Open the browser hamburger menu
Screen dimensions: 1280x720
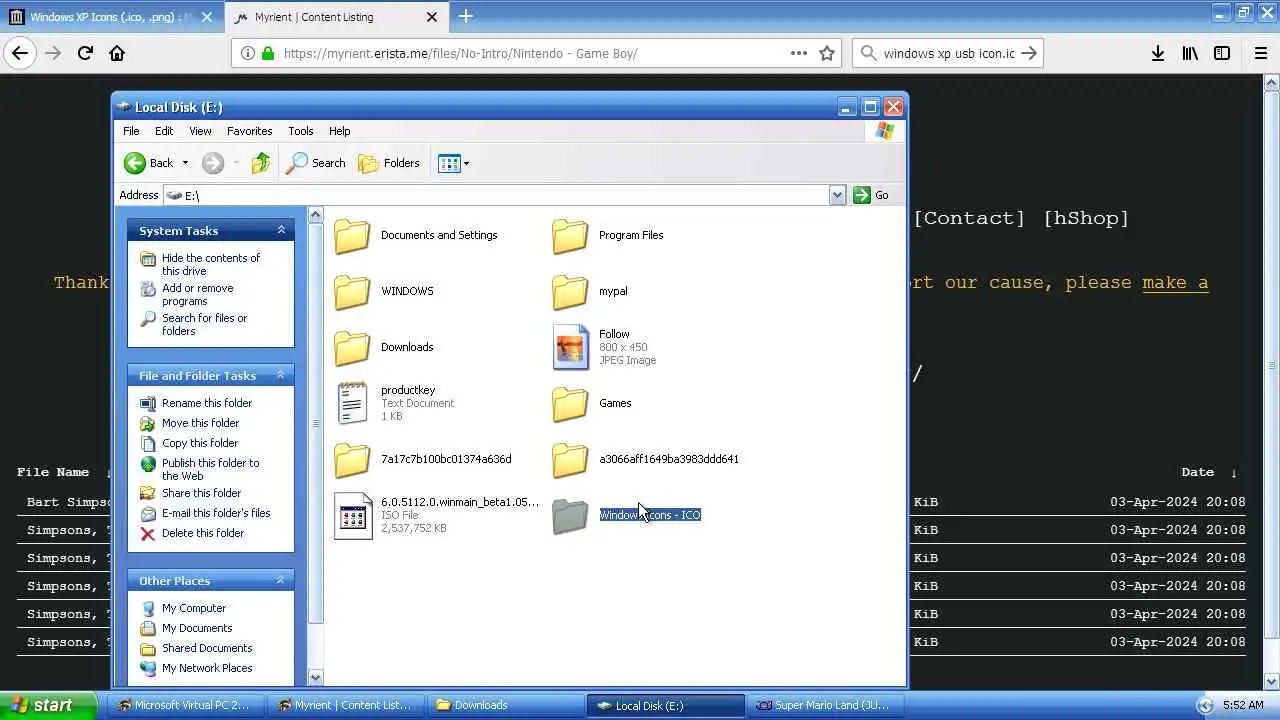point(1261,53)
